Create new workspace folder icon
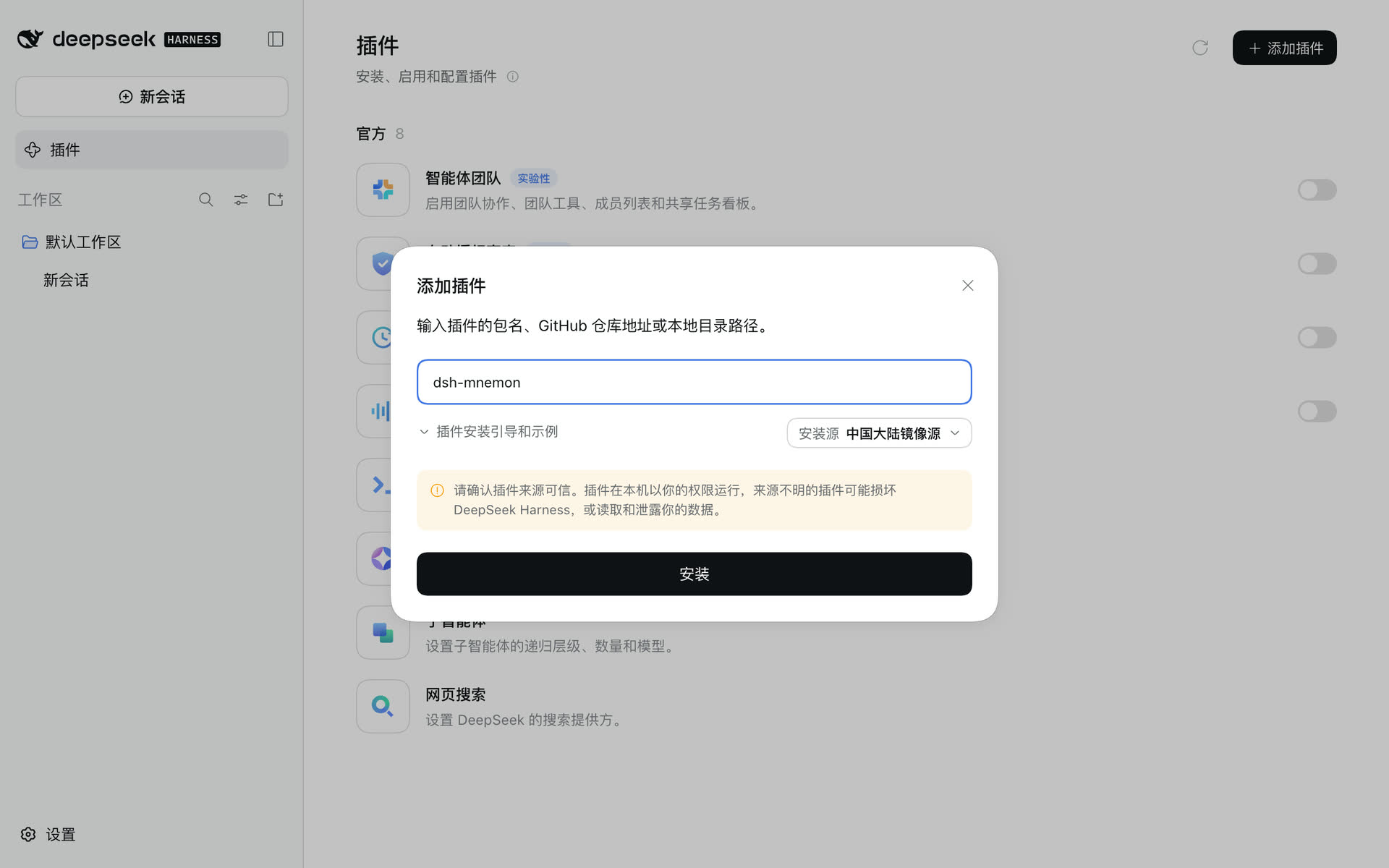The height and width of the screenshot is (868, 1389). coord(276,200)
